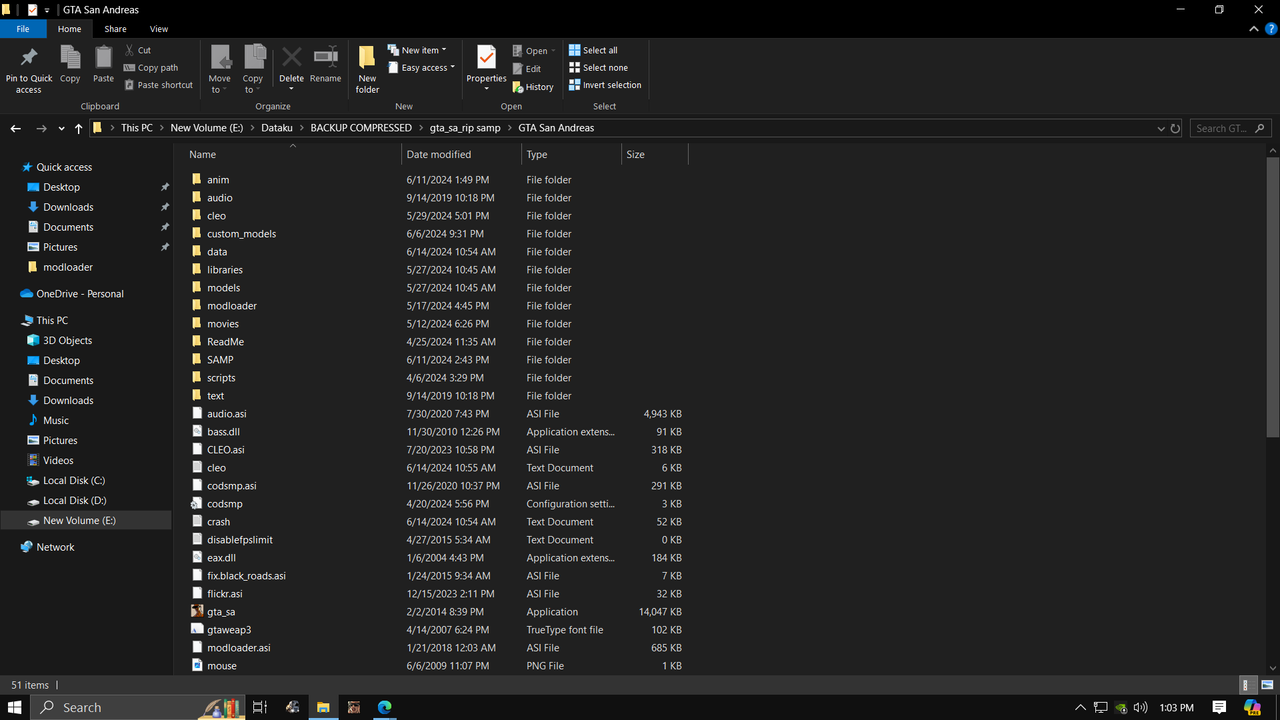The image size is (1280, 720).
Task: Go up one level with Up arrow
Action: pos(78,128)
